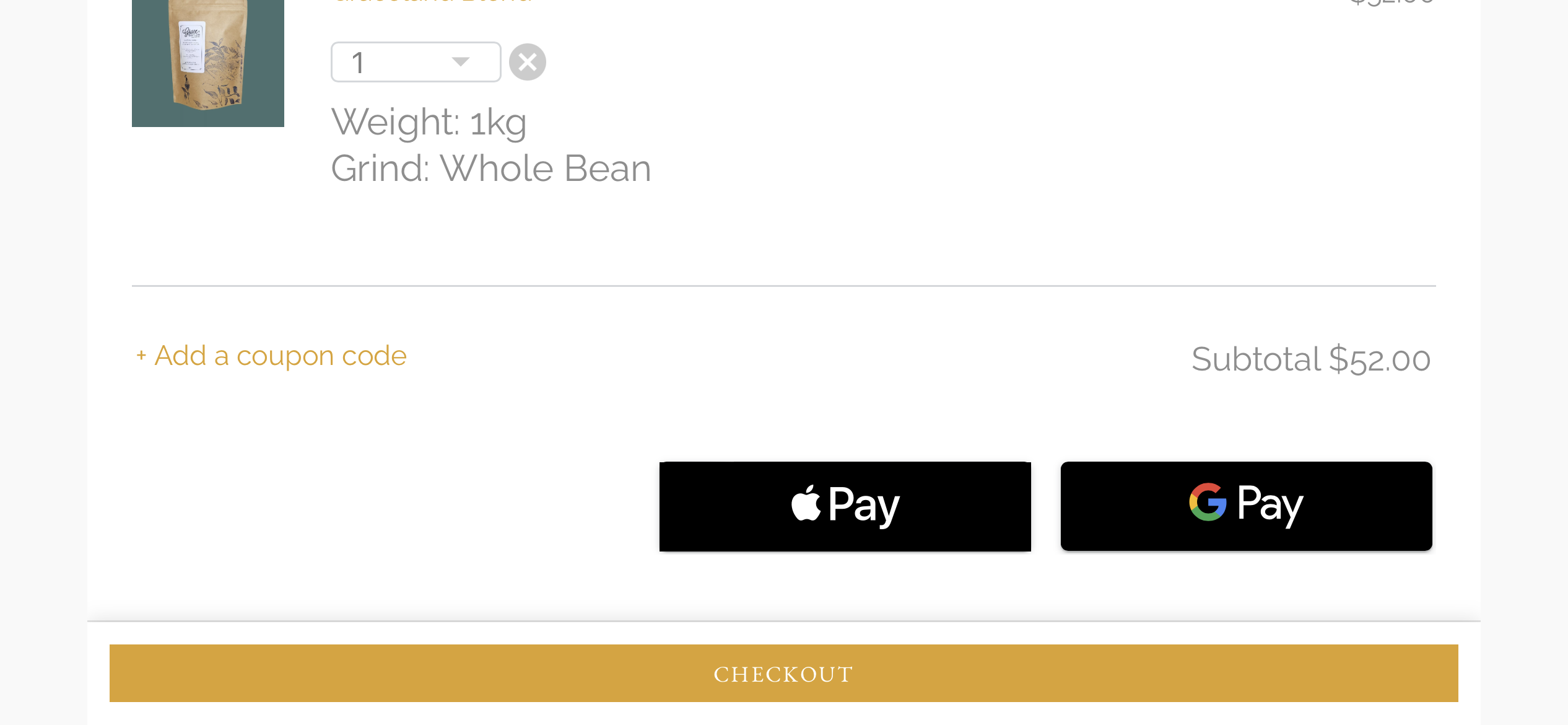Click the 'Grind: Whole Bean' product detail
Screen dimensions: 1568x725
[x=491, y=169]
